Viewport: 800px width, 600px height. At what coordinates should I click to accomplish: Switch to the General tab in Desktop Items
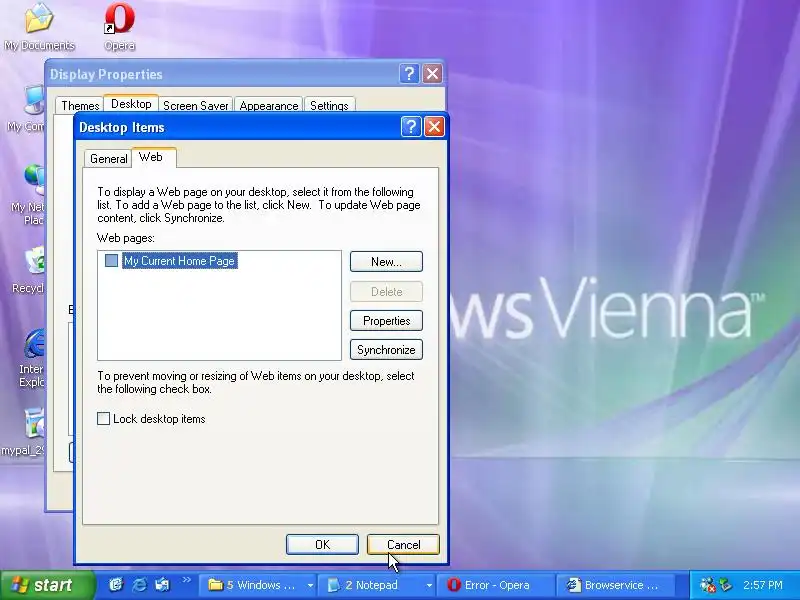click(x=108, y=159)
